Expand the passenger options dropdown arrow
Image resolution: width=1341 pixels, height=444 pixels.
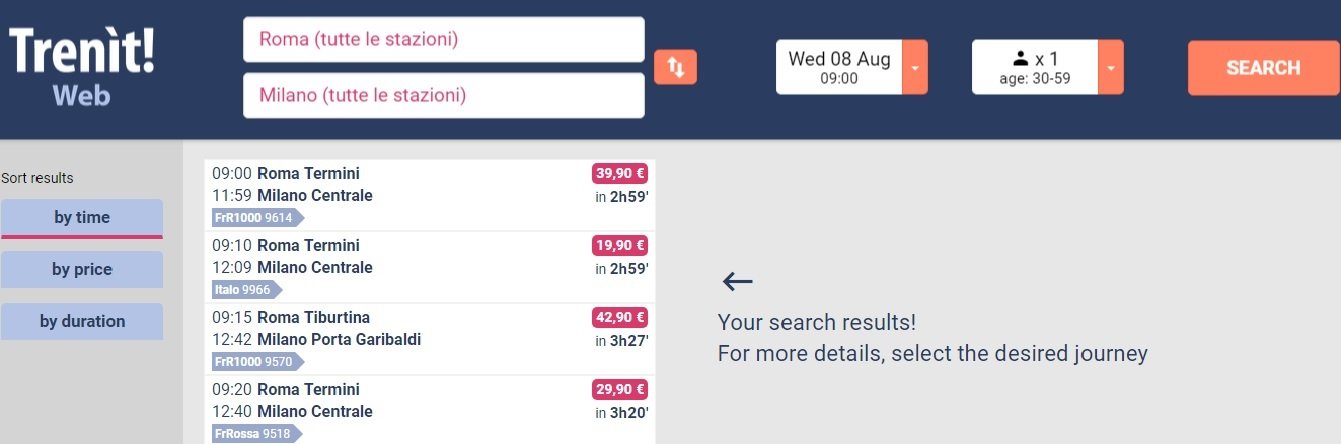[x=1111, y=67]
